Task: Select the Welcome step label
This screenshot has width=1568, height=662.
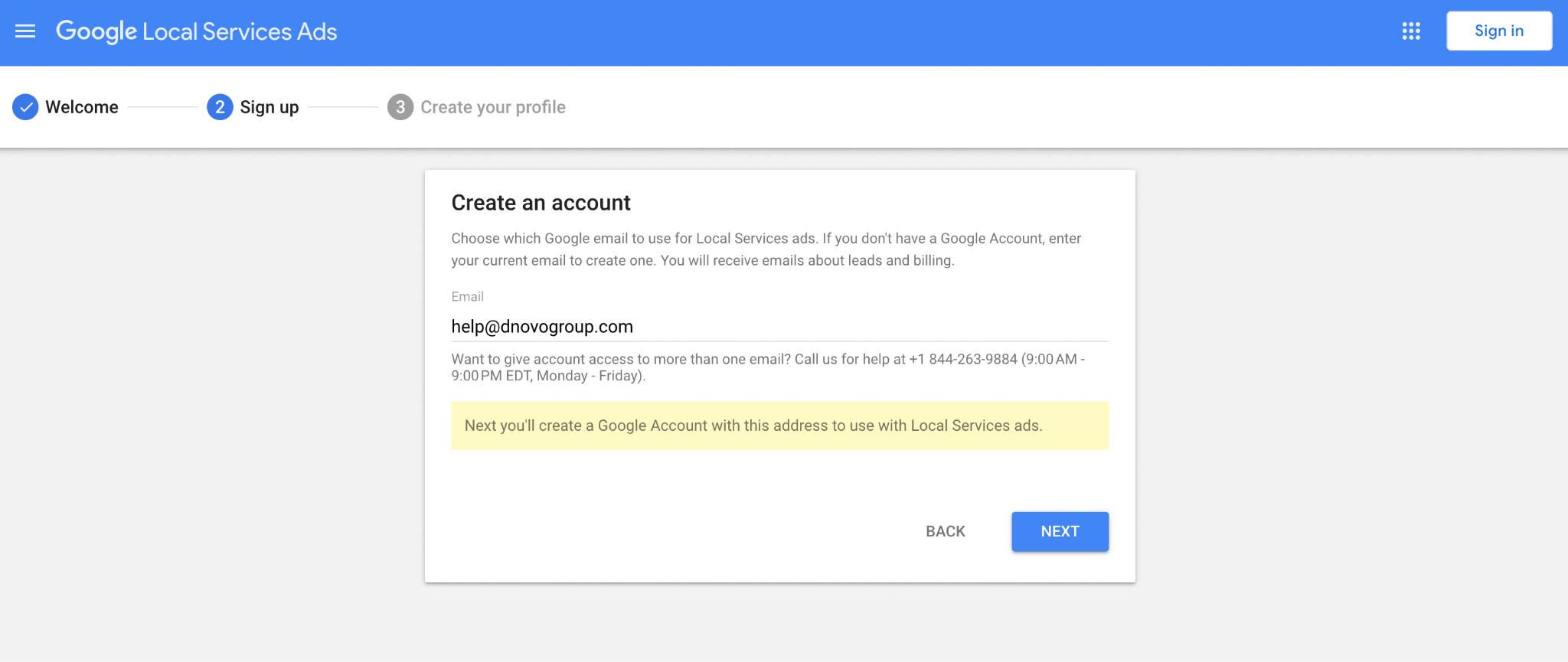Action: pos(82,107)
